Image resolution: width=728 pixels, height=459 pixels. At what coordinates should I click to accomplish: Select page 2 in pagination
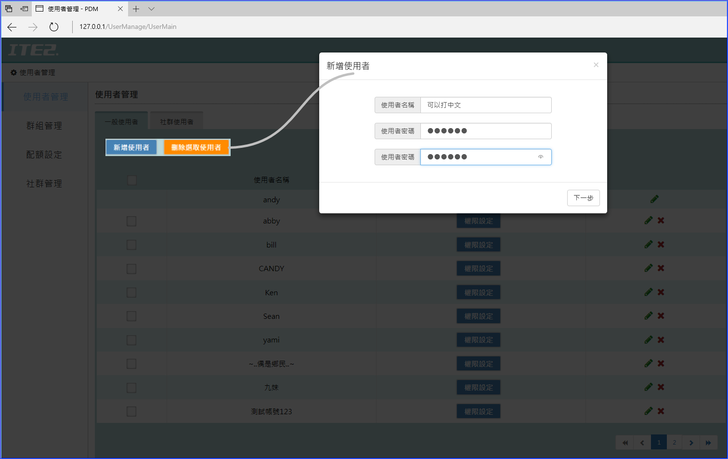(675, 443)
